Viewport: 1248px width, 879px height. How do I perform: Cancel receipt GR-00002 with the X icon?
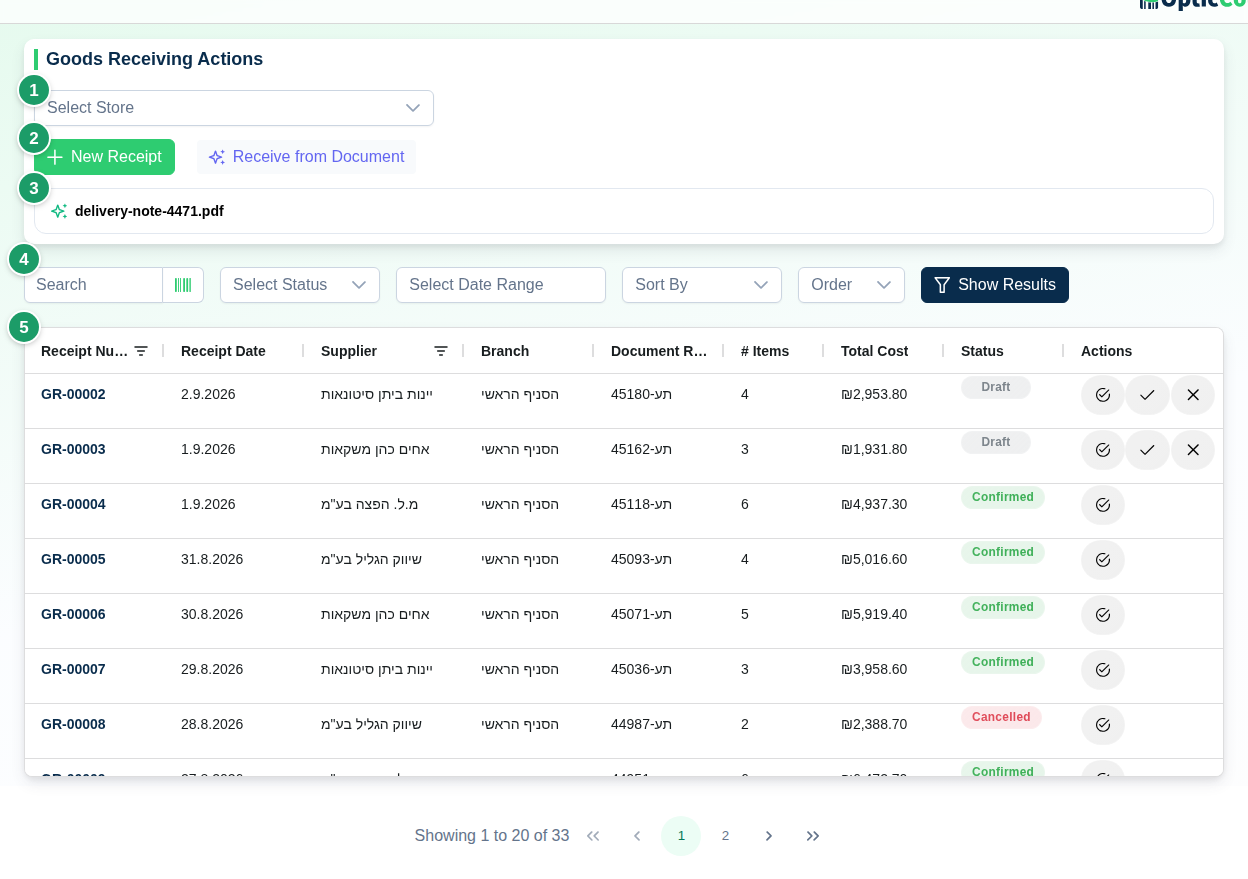1193,395
